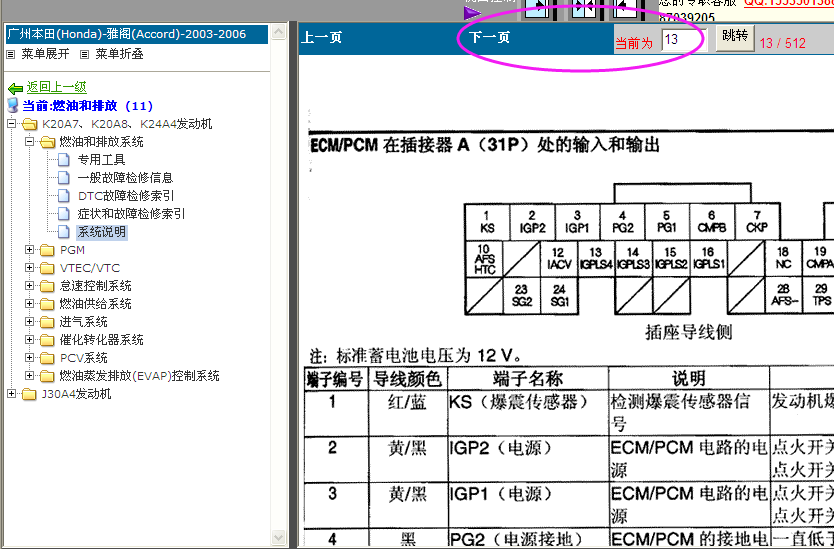Screen dimensions: 834x549
Task: Click the KS（爆震传感器） table cell
Action: point(528,413)
